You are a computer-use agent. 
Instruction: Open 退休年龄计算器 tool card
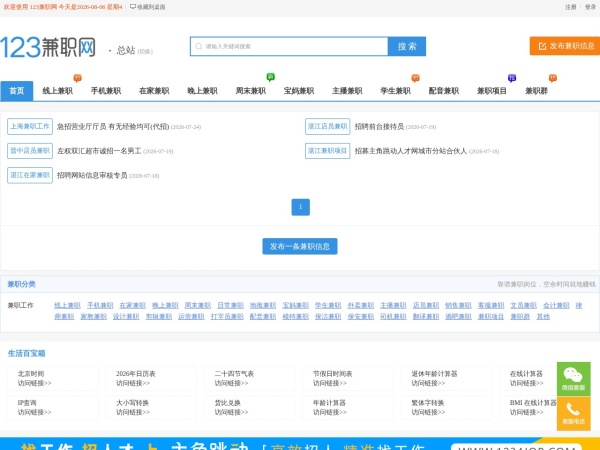446,378
